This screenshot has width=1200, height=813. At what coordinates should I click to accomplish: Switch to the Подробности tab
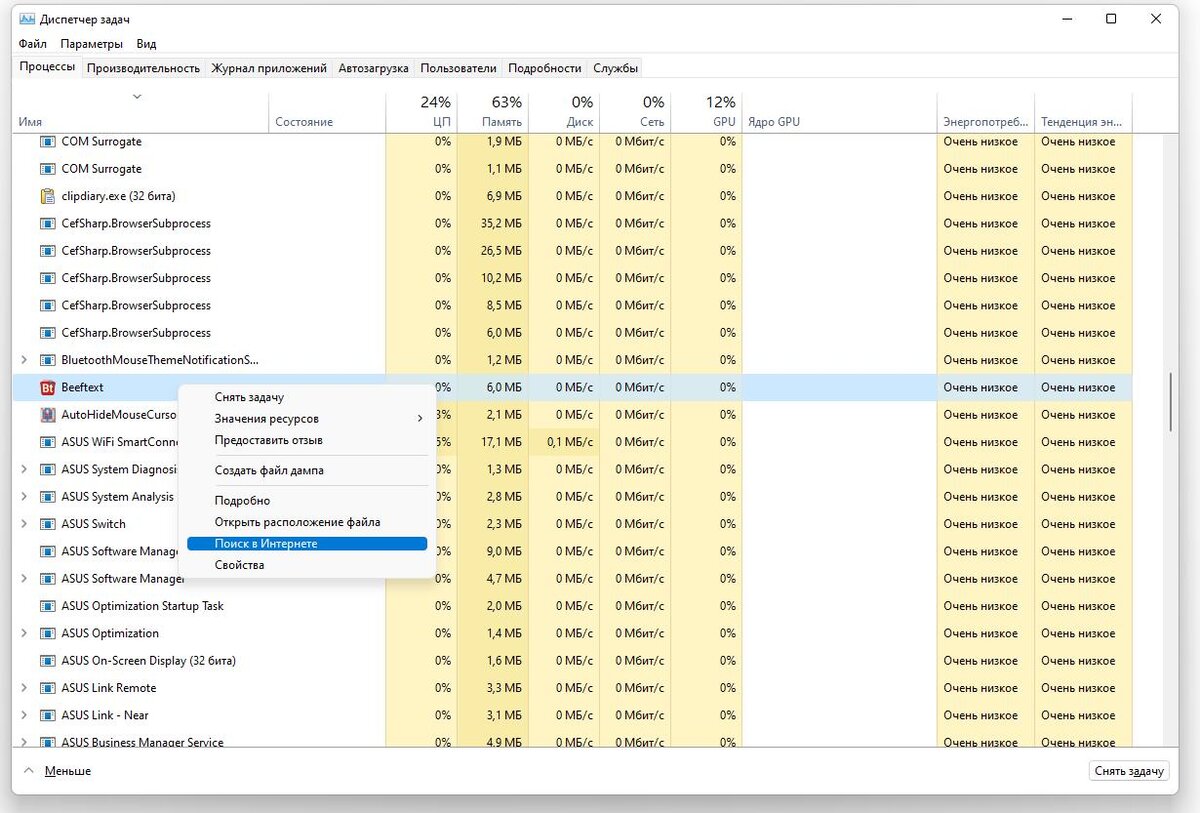[544, 68]
